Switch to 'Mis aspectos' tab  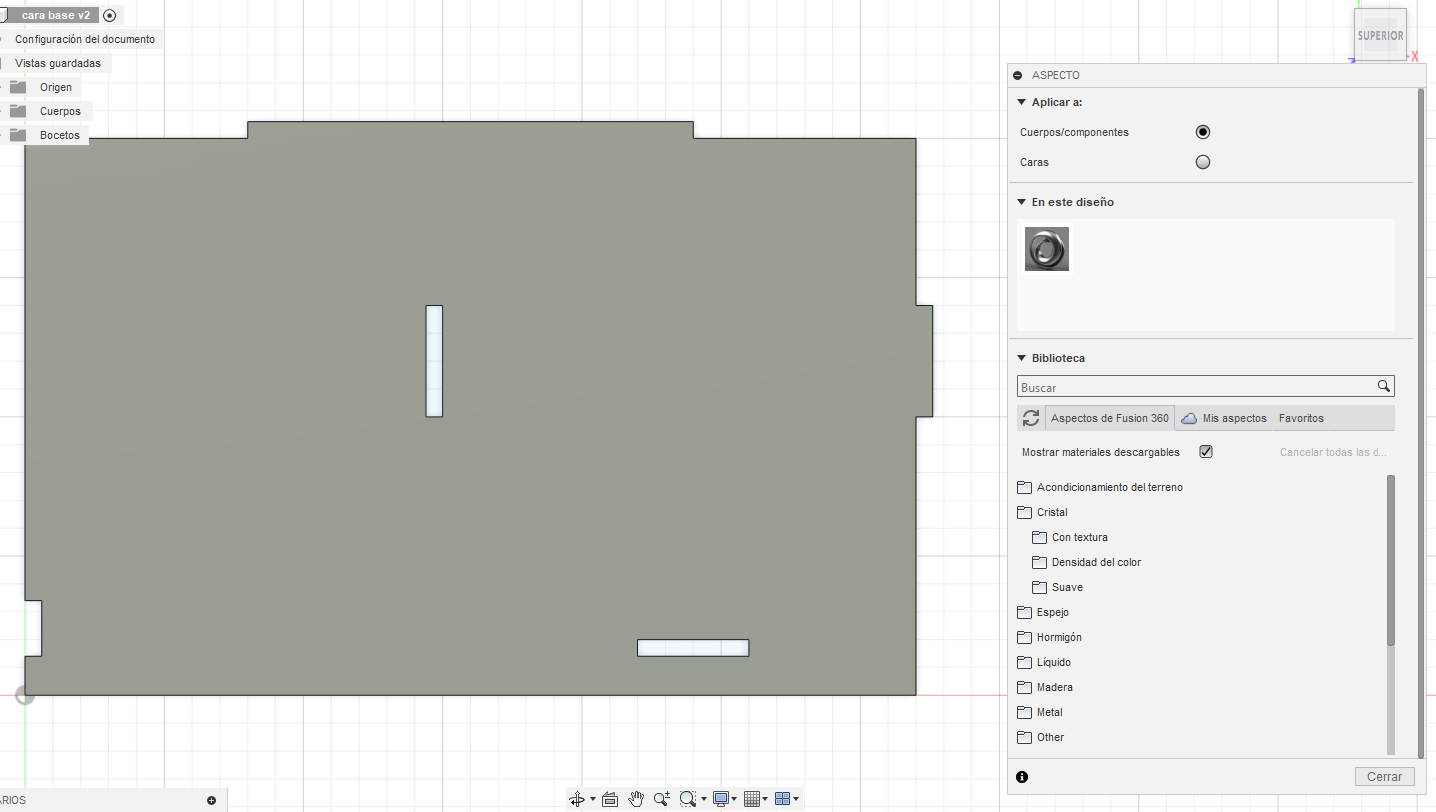tap(1224, 418)
